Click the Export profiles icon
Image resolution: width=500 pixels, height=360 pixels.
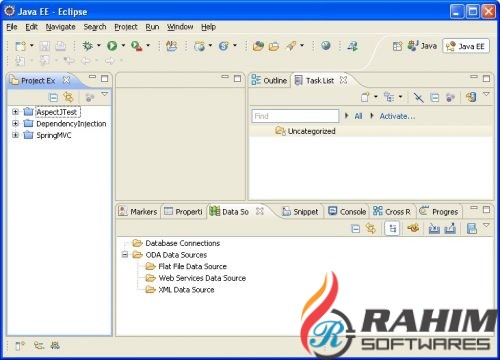pos(450,229)
